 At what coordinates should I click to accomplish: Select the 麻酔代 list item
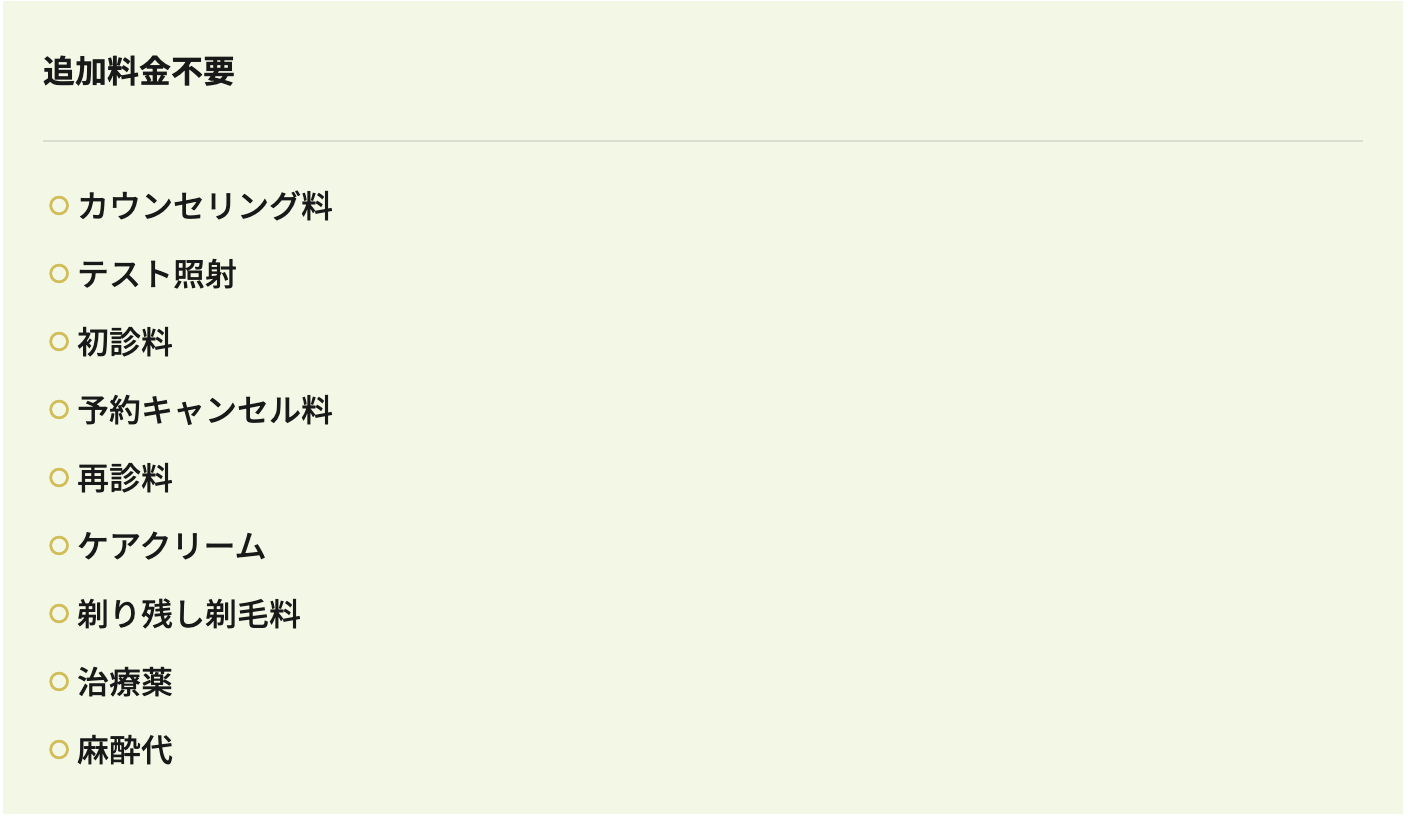[x=125, y=750]
